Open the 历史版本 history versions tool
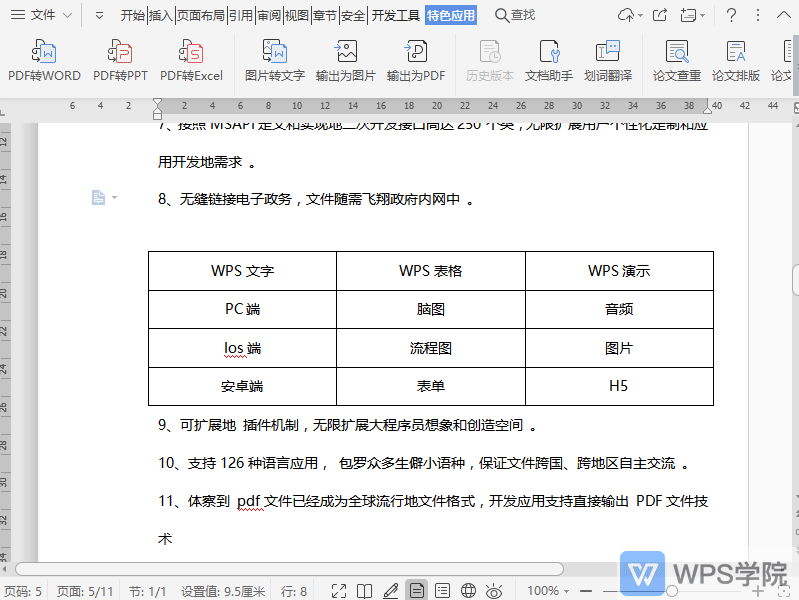 pos(490,61)
